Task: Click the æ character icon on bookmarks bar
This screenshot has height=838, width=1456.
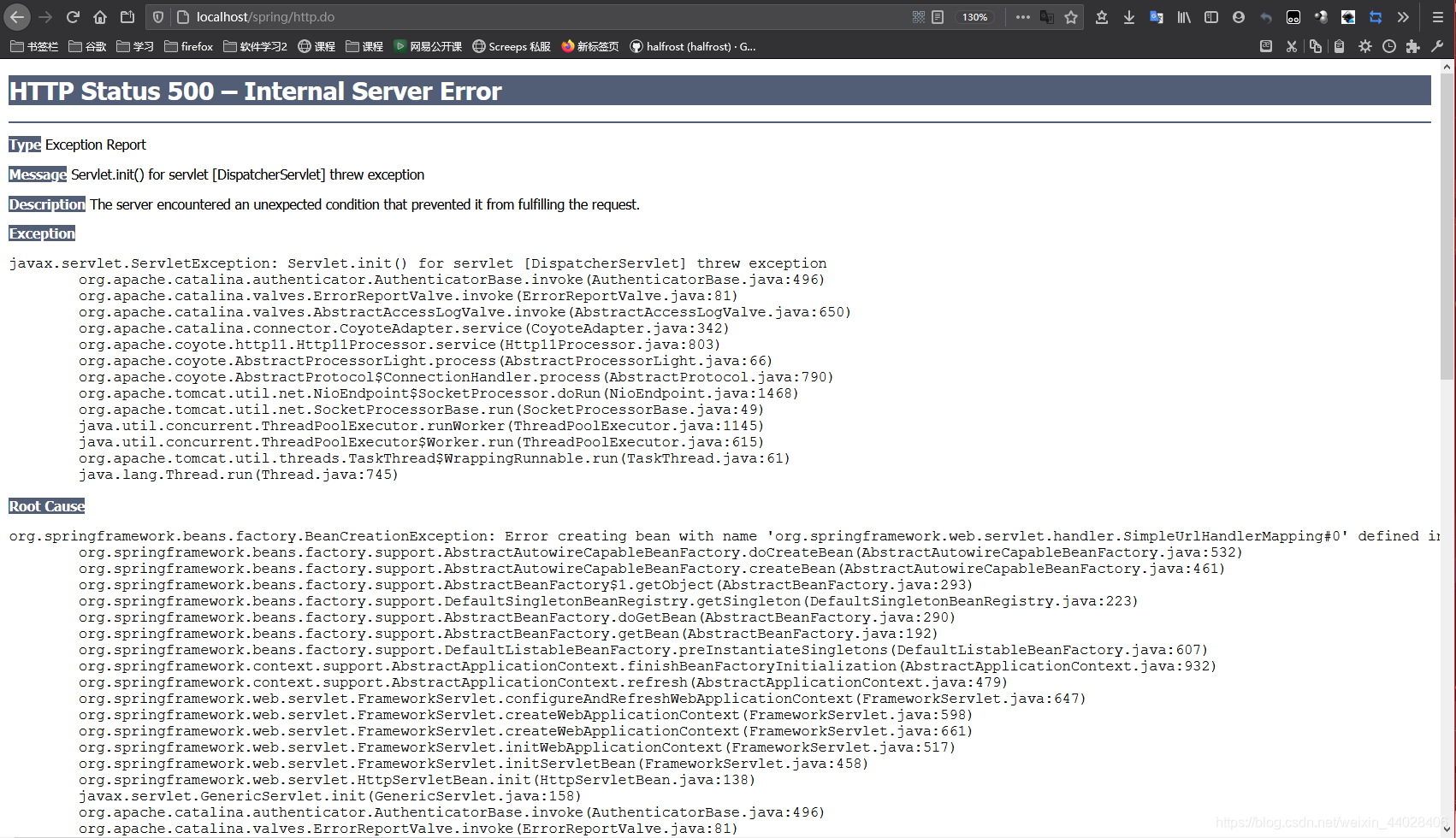Action: click(1266, 46)
